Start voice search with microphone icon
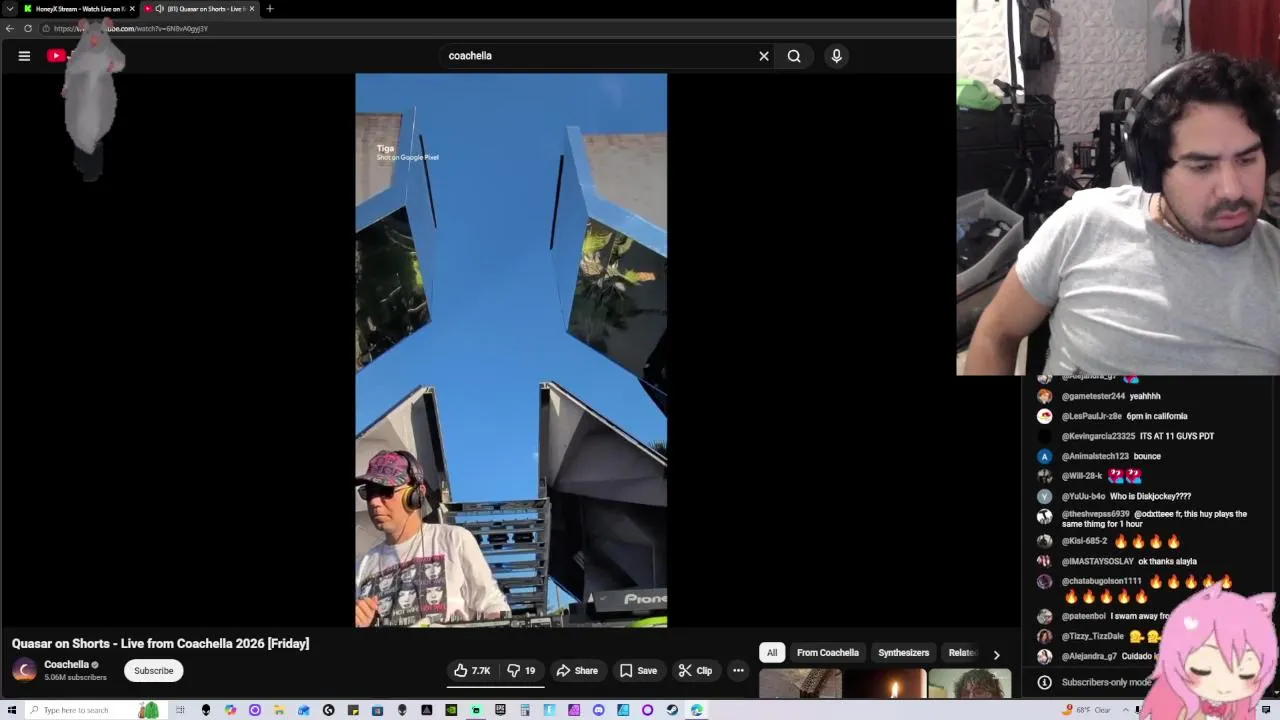 tap(837, 56)
